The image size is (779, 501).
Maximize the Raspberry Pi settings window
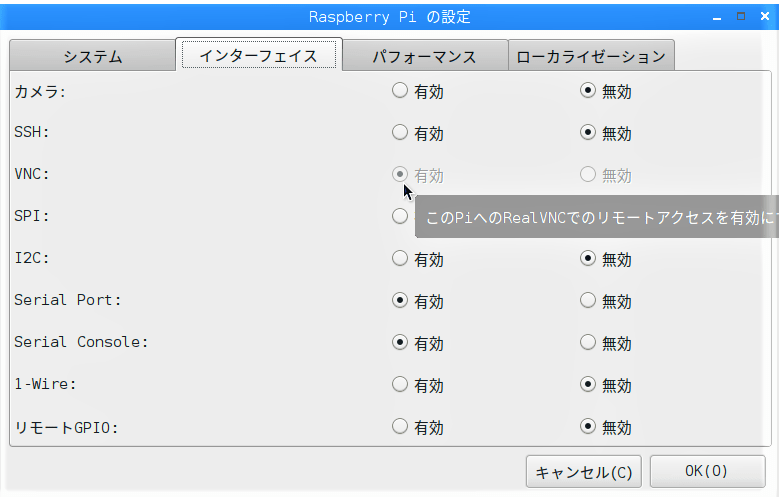[x=741, y=16]
